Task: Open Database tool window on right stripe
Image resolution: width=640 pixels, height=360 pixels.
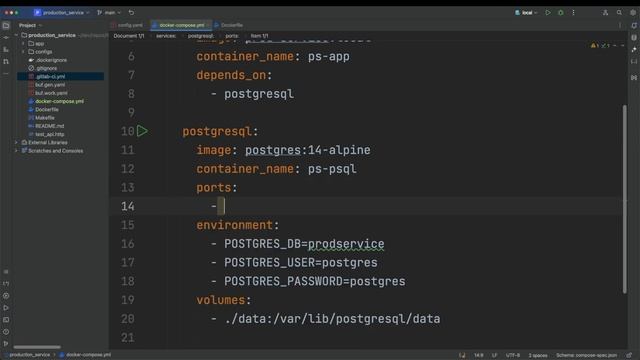Action: pos(634,38)
